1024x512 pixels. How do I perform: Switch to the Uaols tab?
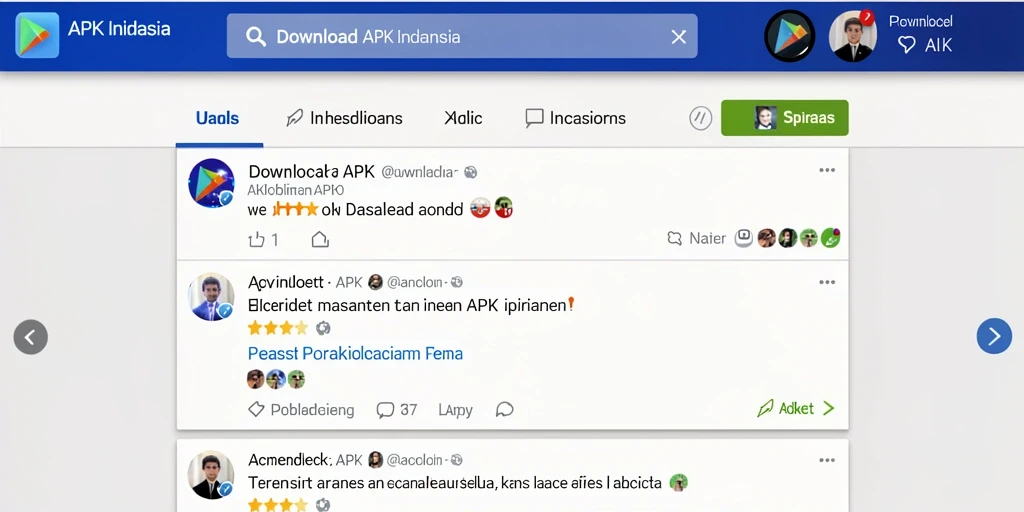coord(217,118)
